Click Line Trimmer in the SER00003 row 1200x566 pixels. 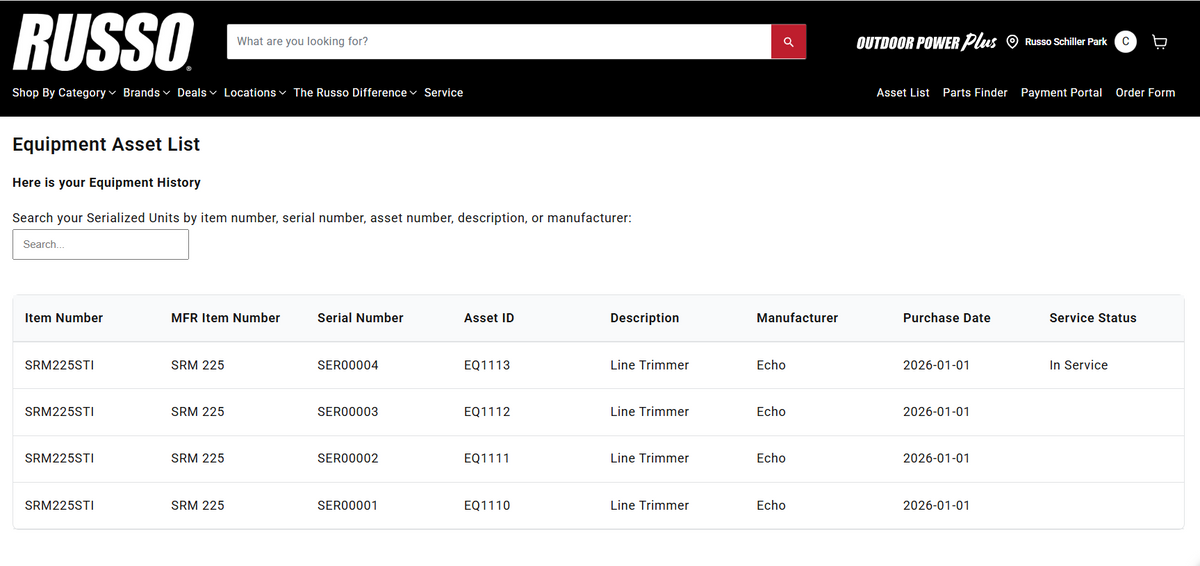pyautogui.click(x=650, y=412)
